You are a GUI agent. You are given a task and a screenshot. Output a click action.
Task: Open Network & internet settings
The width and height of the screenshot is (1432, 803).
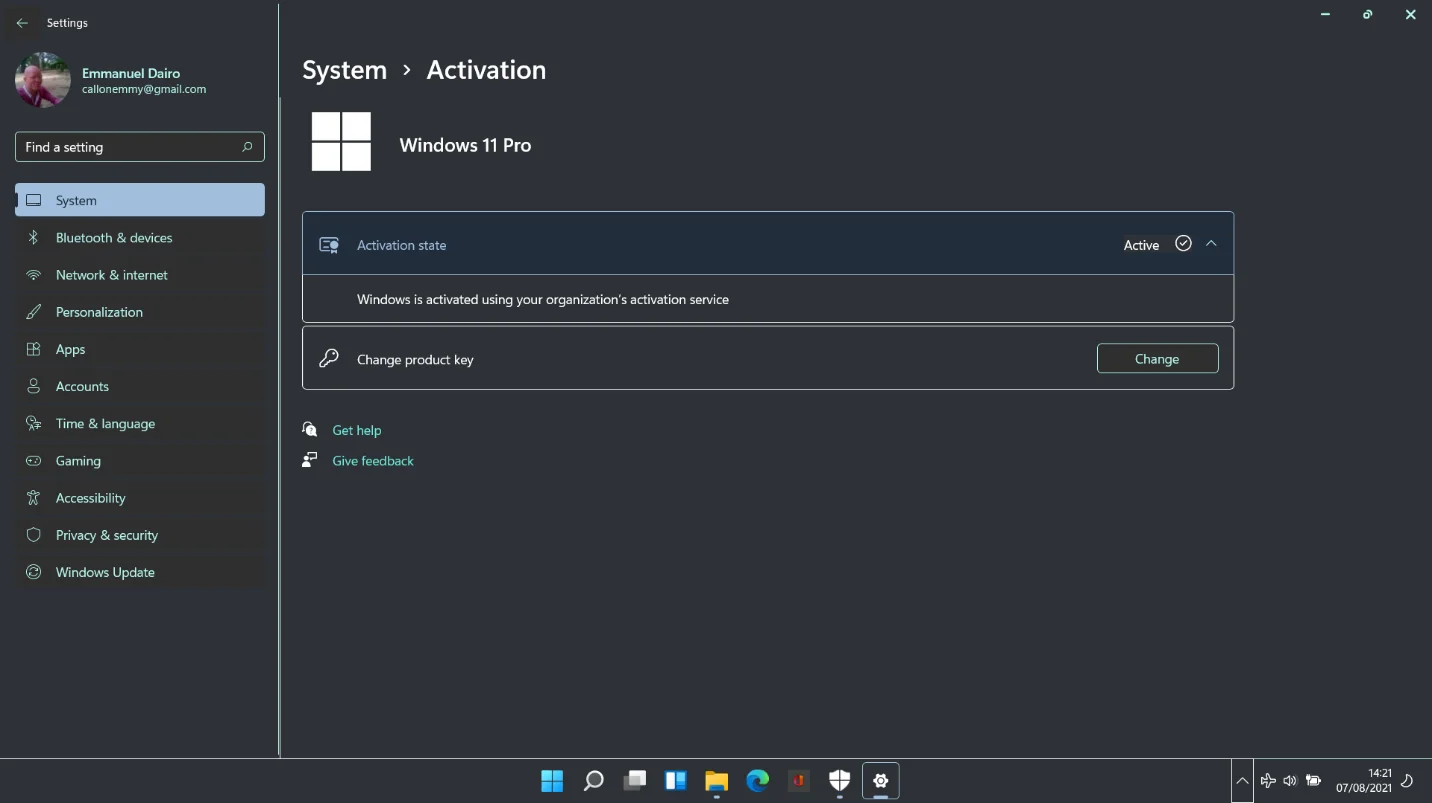(140, 275)
